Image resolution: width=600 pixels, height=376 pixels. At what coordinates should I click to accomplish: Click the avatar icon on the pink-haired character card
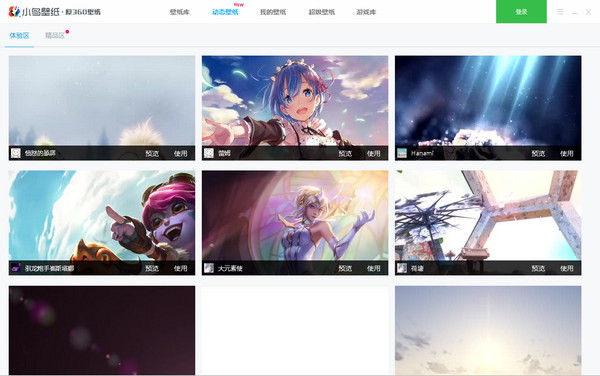pos(15,268)
